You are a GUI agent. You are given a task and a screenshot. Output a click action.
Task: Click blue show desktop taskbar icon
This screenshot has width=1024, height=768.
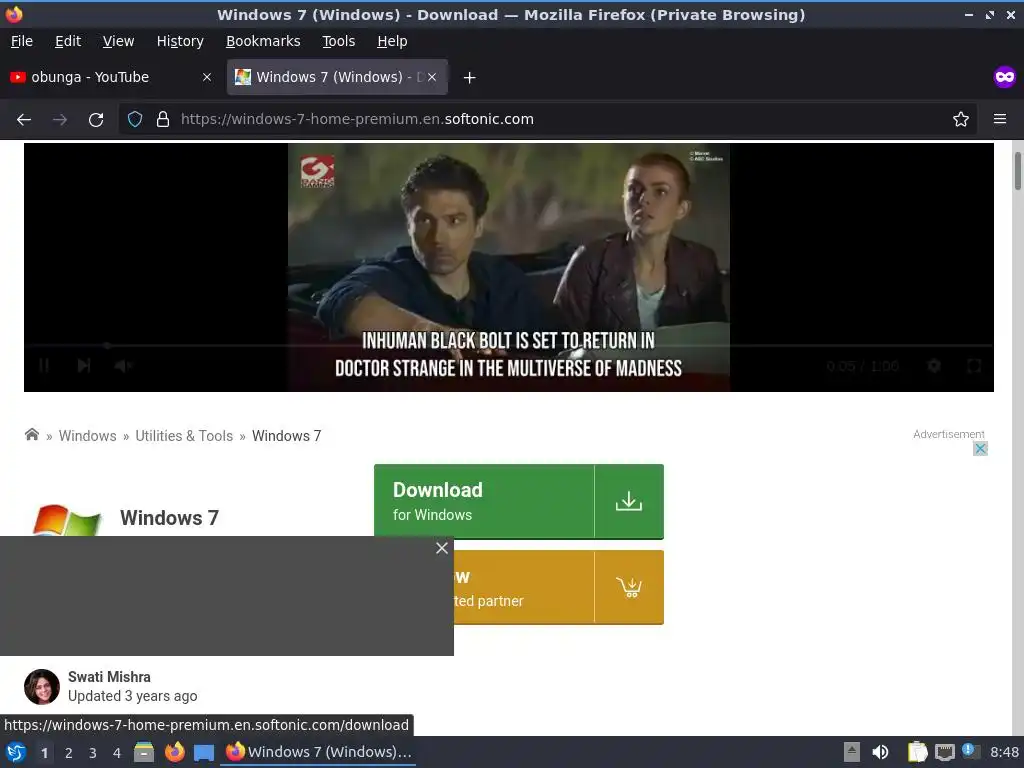pos(204,752)
